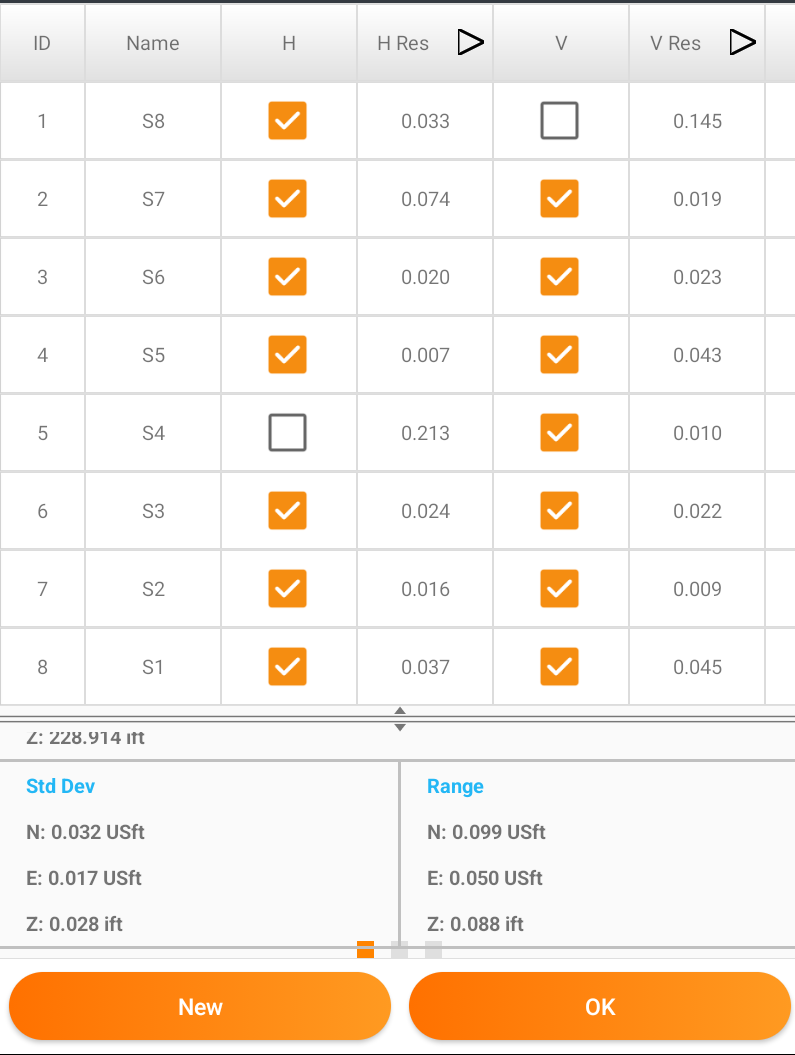The image size is (795, 1055).
Task: Select the third gray page indicator
Action: (434, 949)
